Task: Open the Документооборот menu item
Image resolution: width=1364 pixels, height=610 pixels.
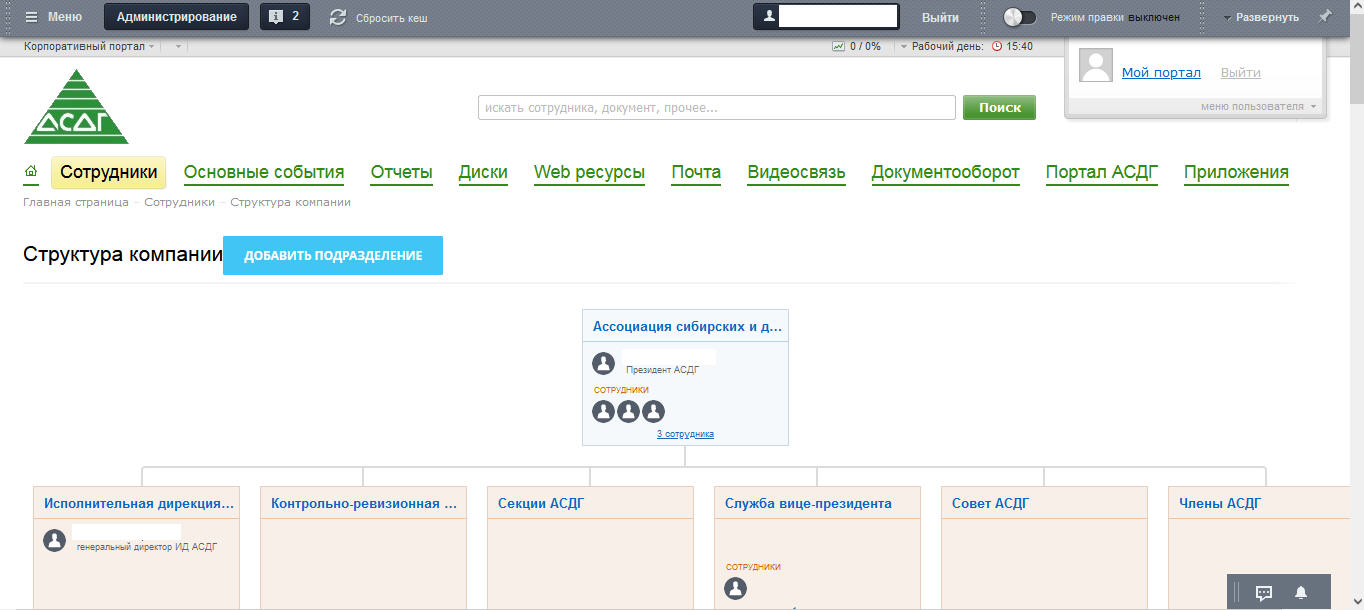Action: tap(945, 172)
